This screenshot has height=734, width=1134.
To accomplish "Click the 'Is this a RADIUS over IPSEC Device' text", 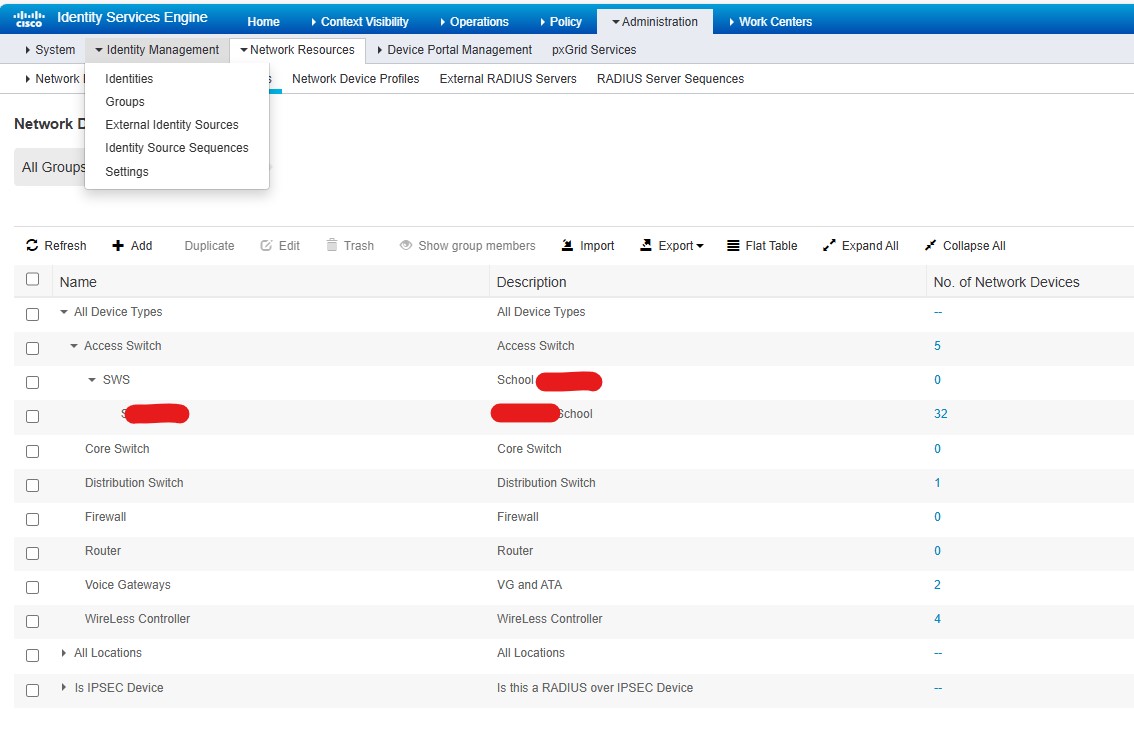I will click(x=594, y=687).
